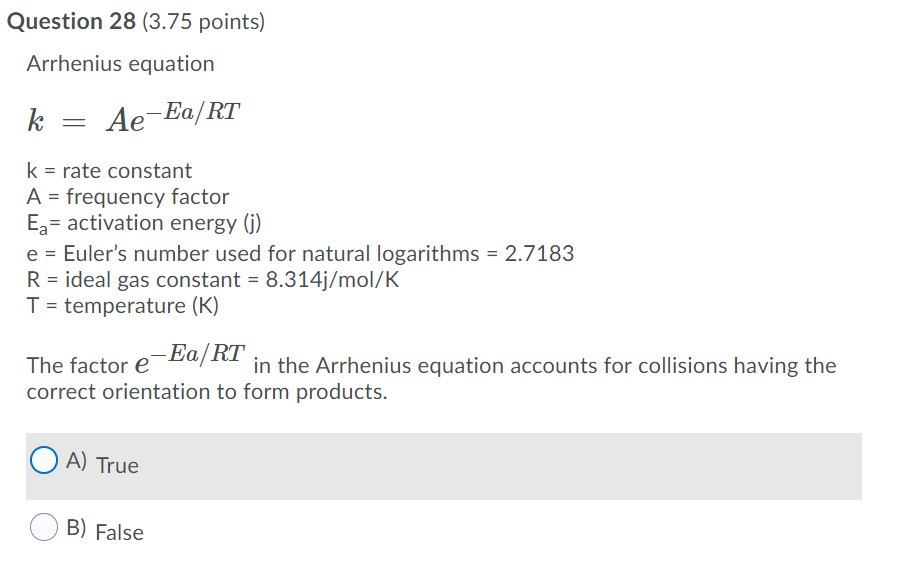
Task: Click the 'A)' label next to True
Action: [75, 462]
